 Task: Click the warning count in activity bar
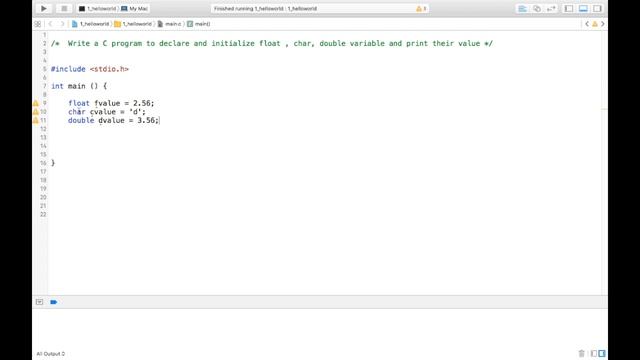point(421,9)
